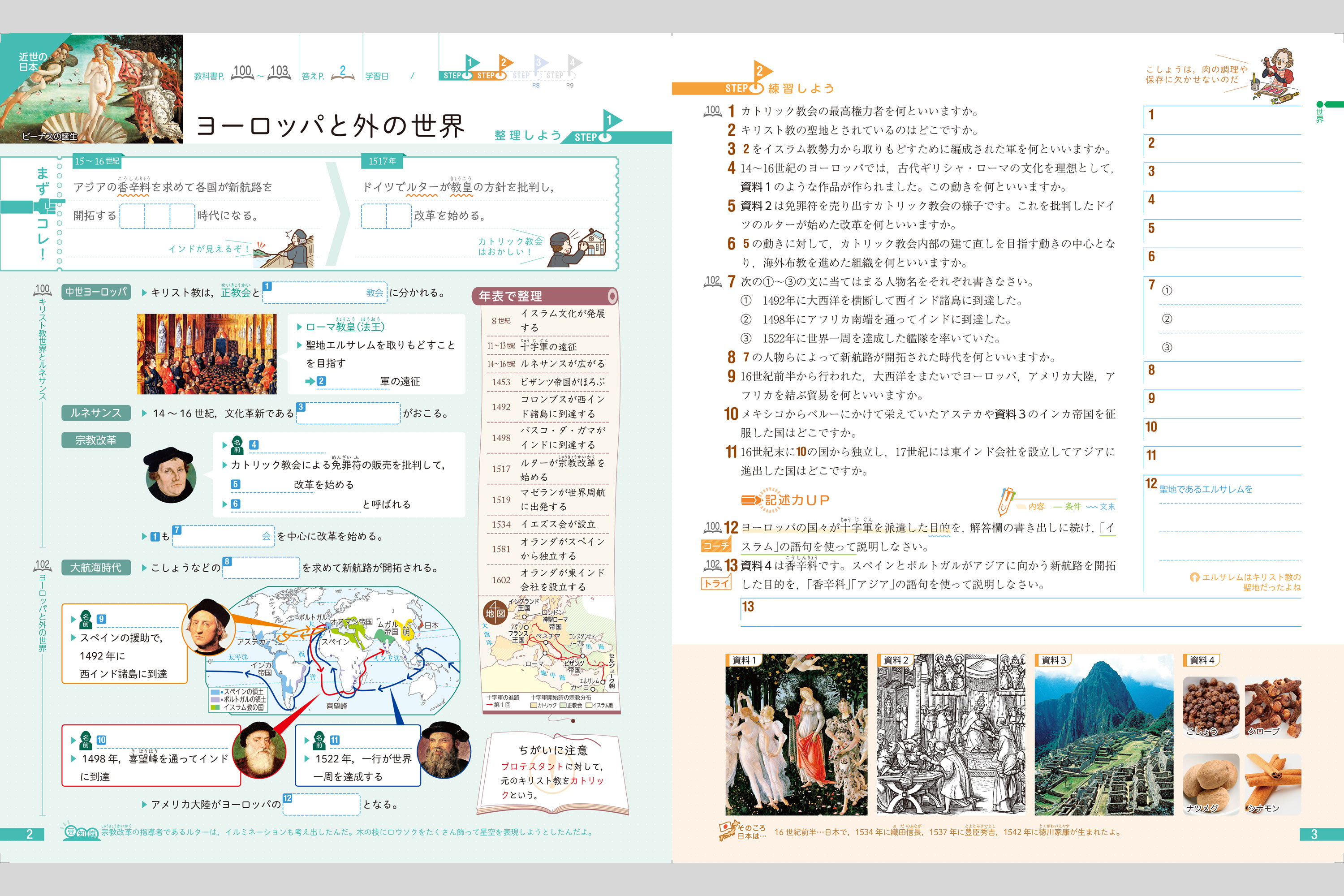Click the orange arrow icon of 記述力UP
The image size is (1344, 896).
click(751, 500)
